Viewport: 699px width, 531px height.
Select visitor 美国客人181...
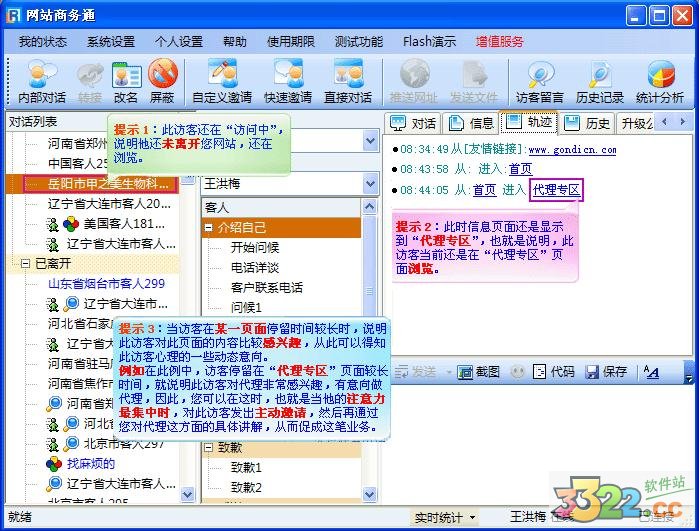pos(124,223)
